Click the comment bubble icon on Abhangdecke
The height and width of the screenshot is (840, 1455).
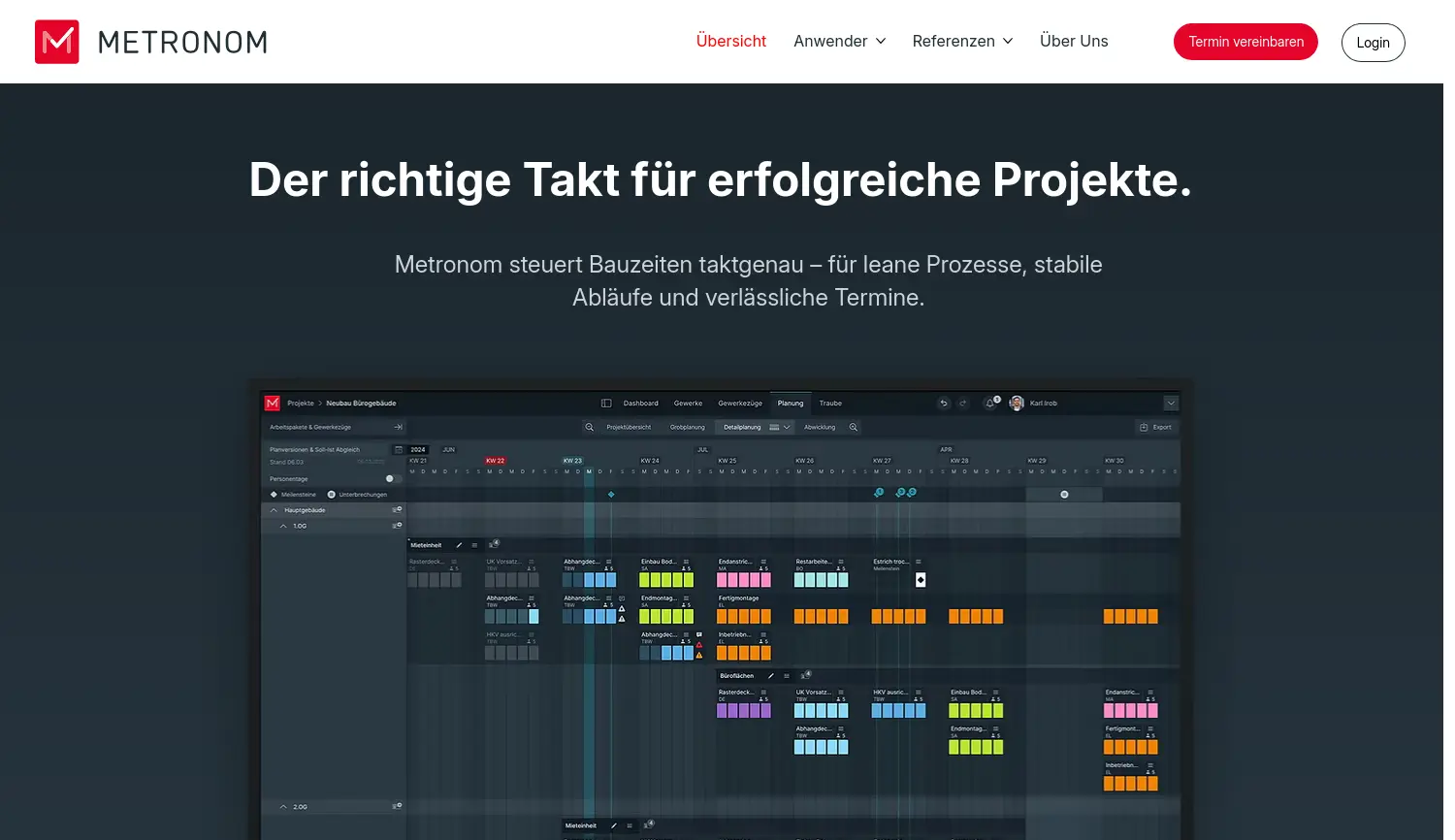coord(699,635)
